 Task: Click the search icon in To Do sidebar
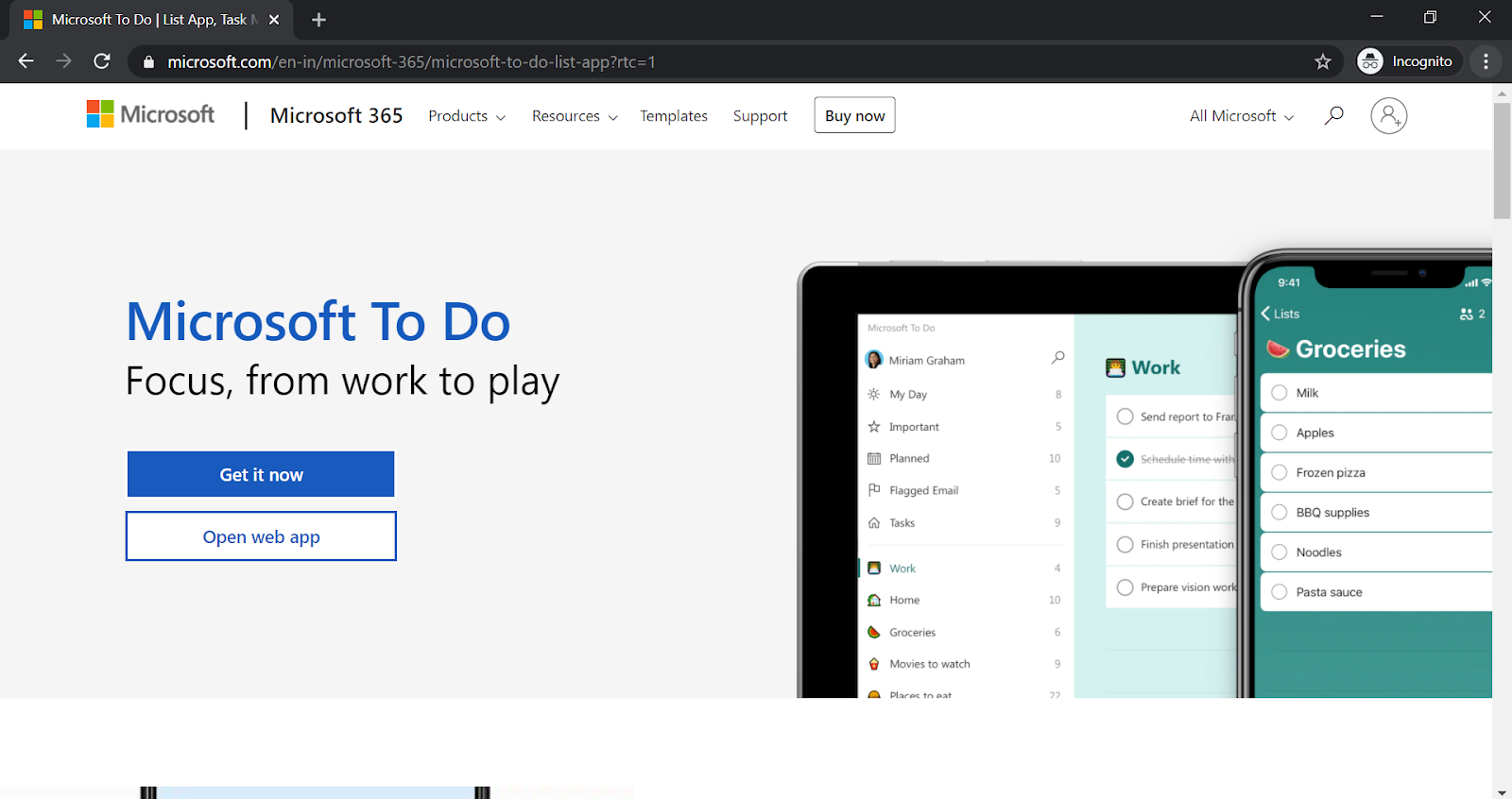1057,358
